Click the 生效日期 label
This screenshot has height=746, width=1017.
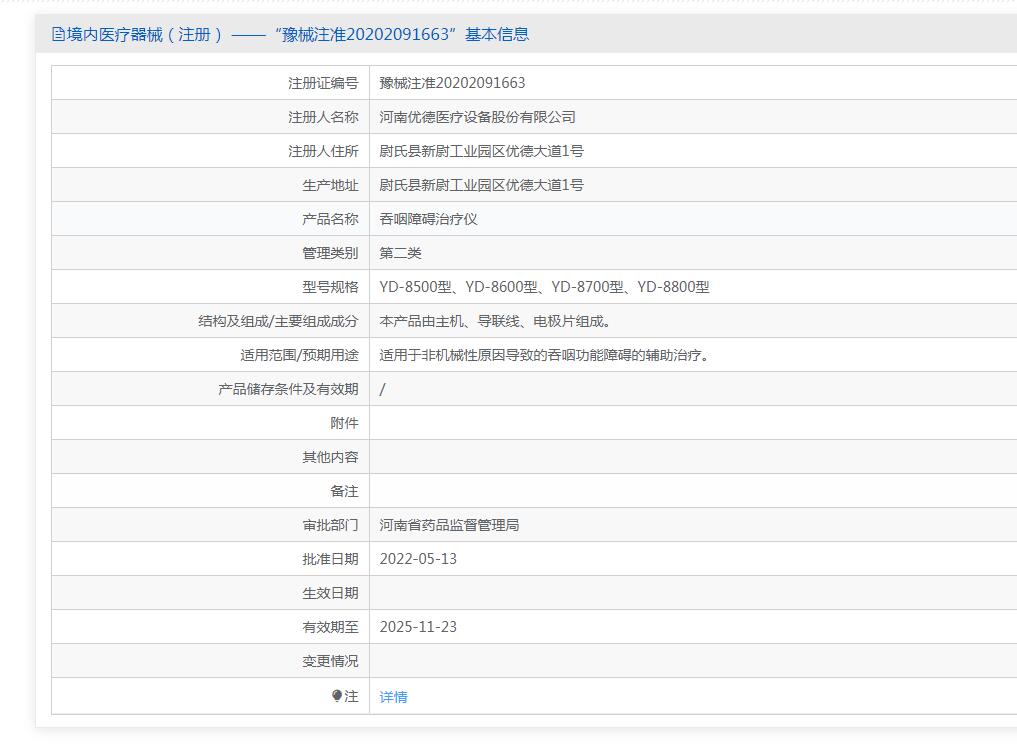pos(330,594)
